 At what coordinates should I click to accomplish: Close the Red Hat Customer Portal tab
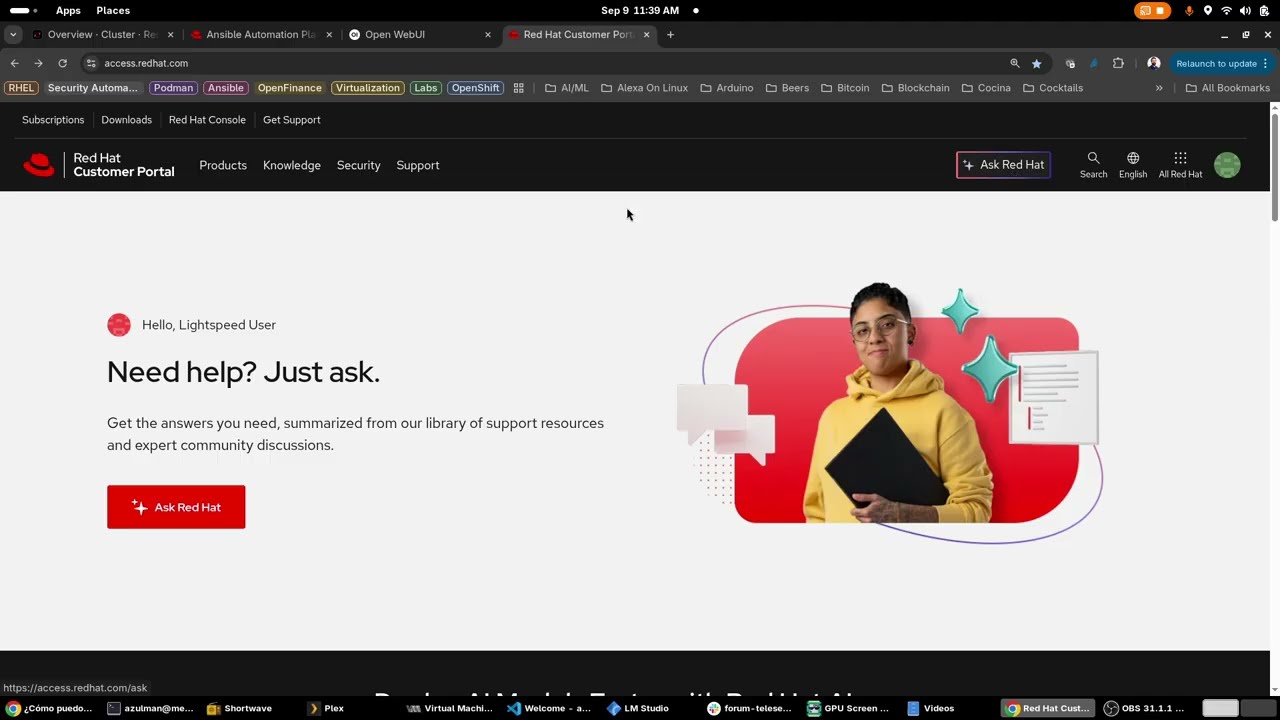pyautogui.click(x=646, y=34)
